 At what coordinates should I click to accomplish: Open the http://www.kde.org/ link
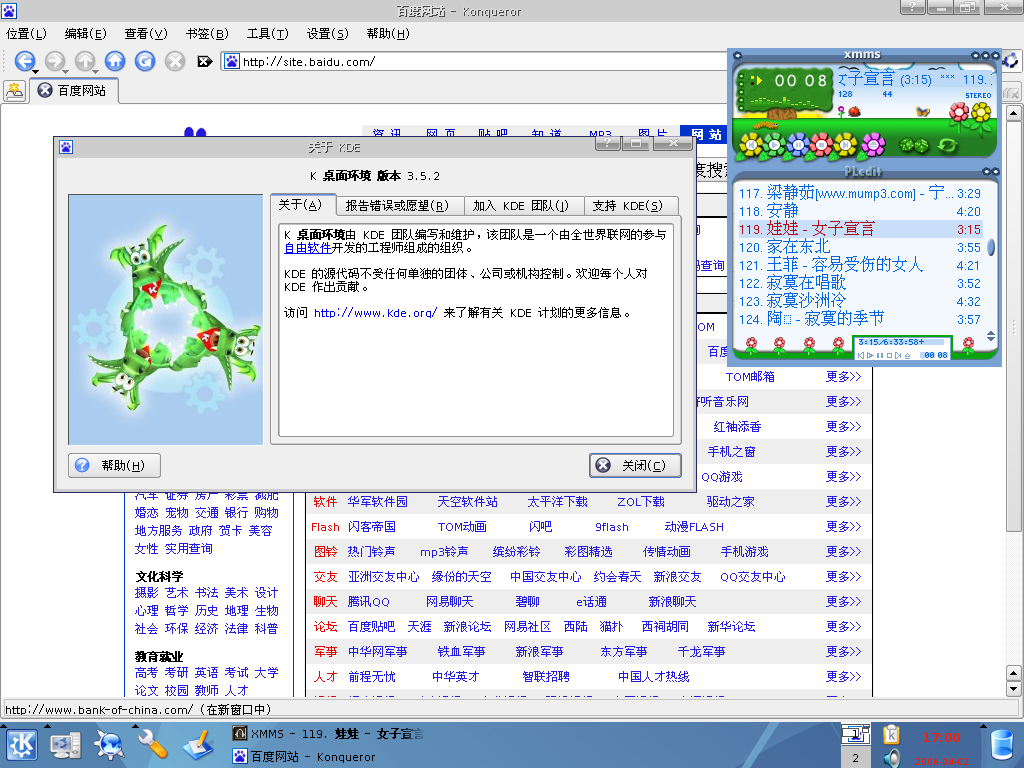tap(376, 313)
